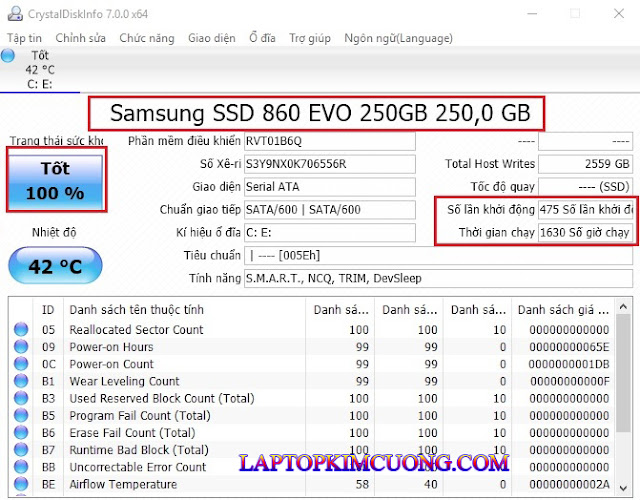The width and height of the screenshot is (640, 500).
Task: Click the status orb for Uncorrectable Error Count
Action: point(21,467)
